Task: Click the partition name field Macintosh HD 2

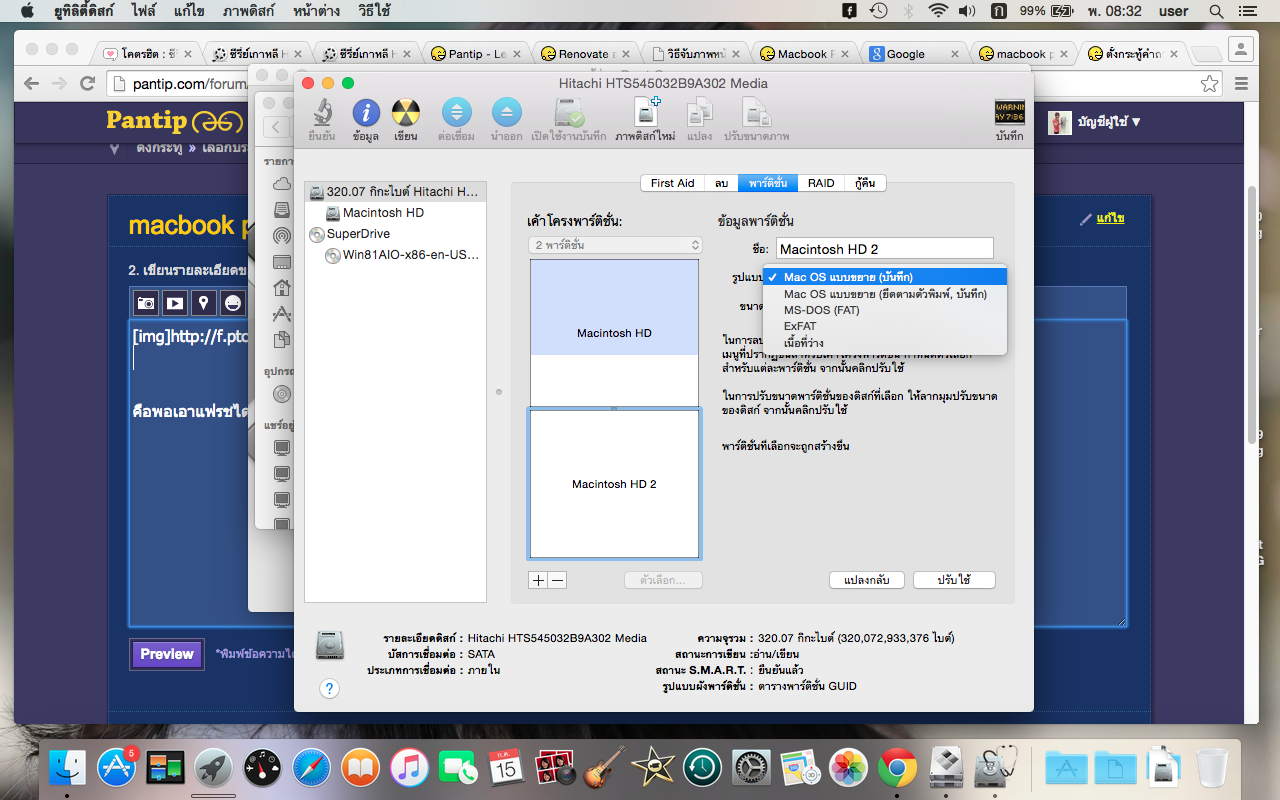Action: [x=885, y=249]
